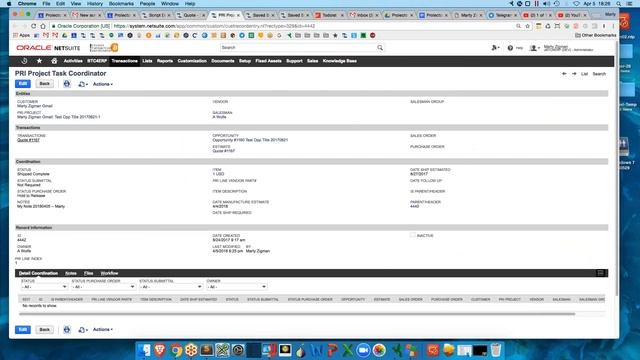Open the Reports menu
640x360 pixels.
click(x=165, y=61)
